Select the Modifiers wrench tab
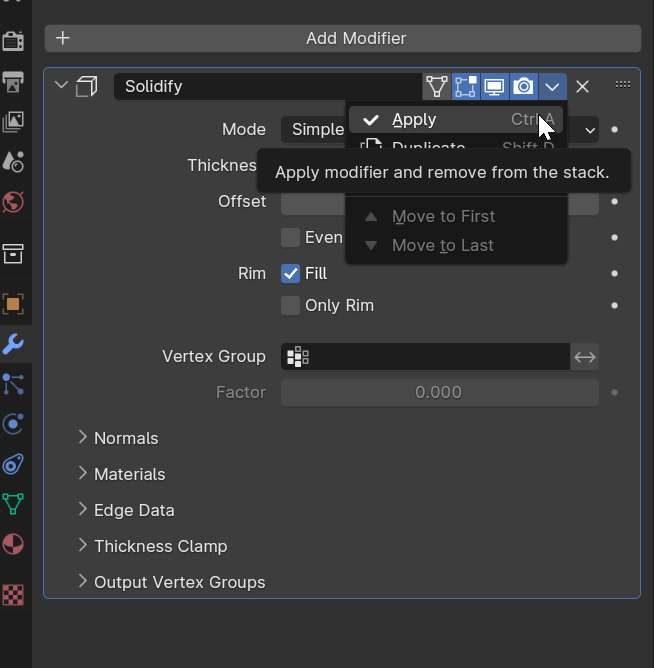This screenshot has width=654, height=668. [13, 344]
